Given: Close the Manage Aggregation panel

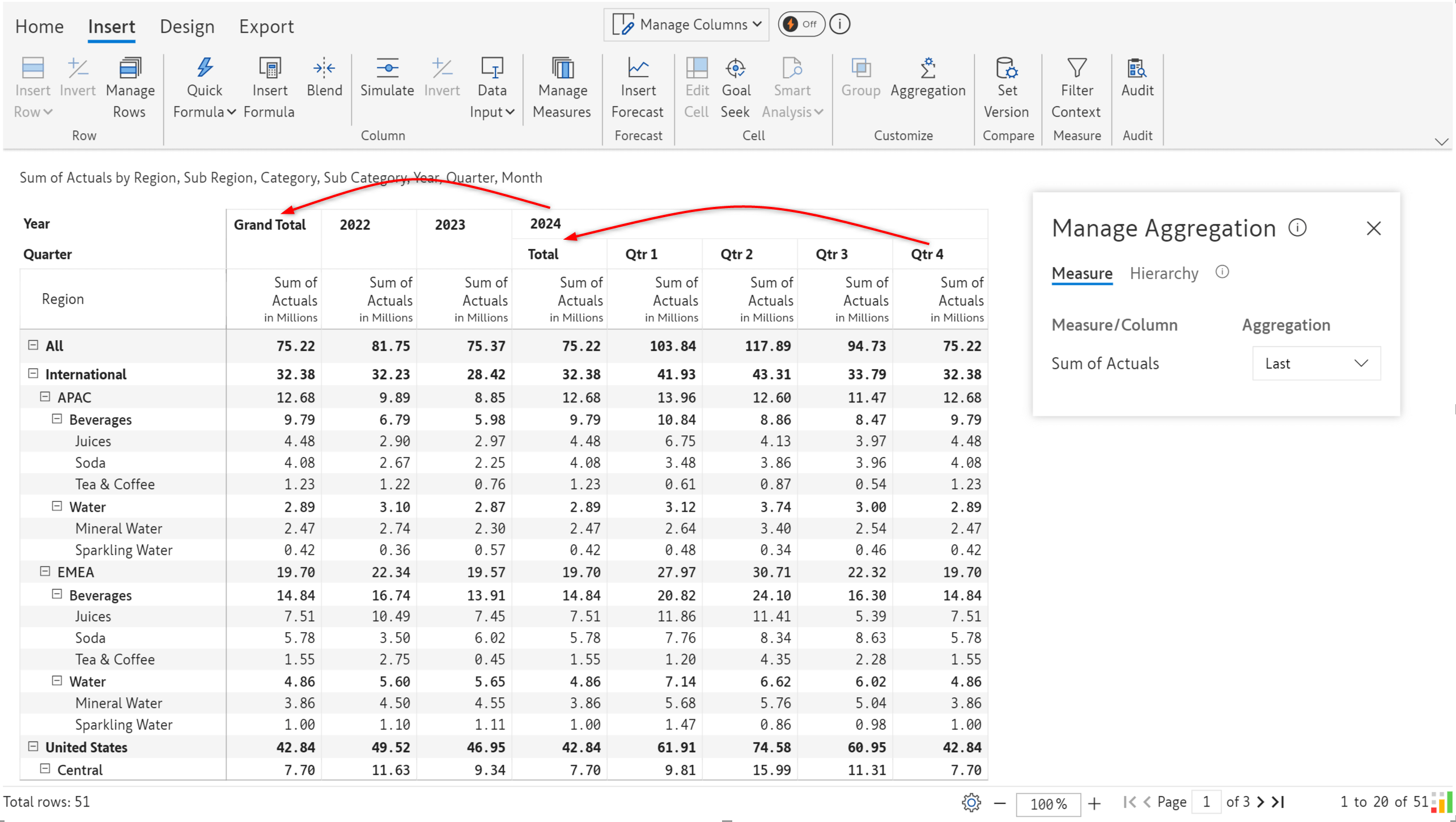Looking at the screenshot, I should point(1373,228).
